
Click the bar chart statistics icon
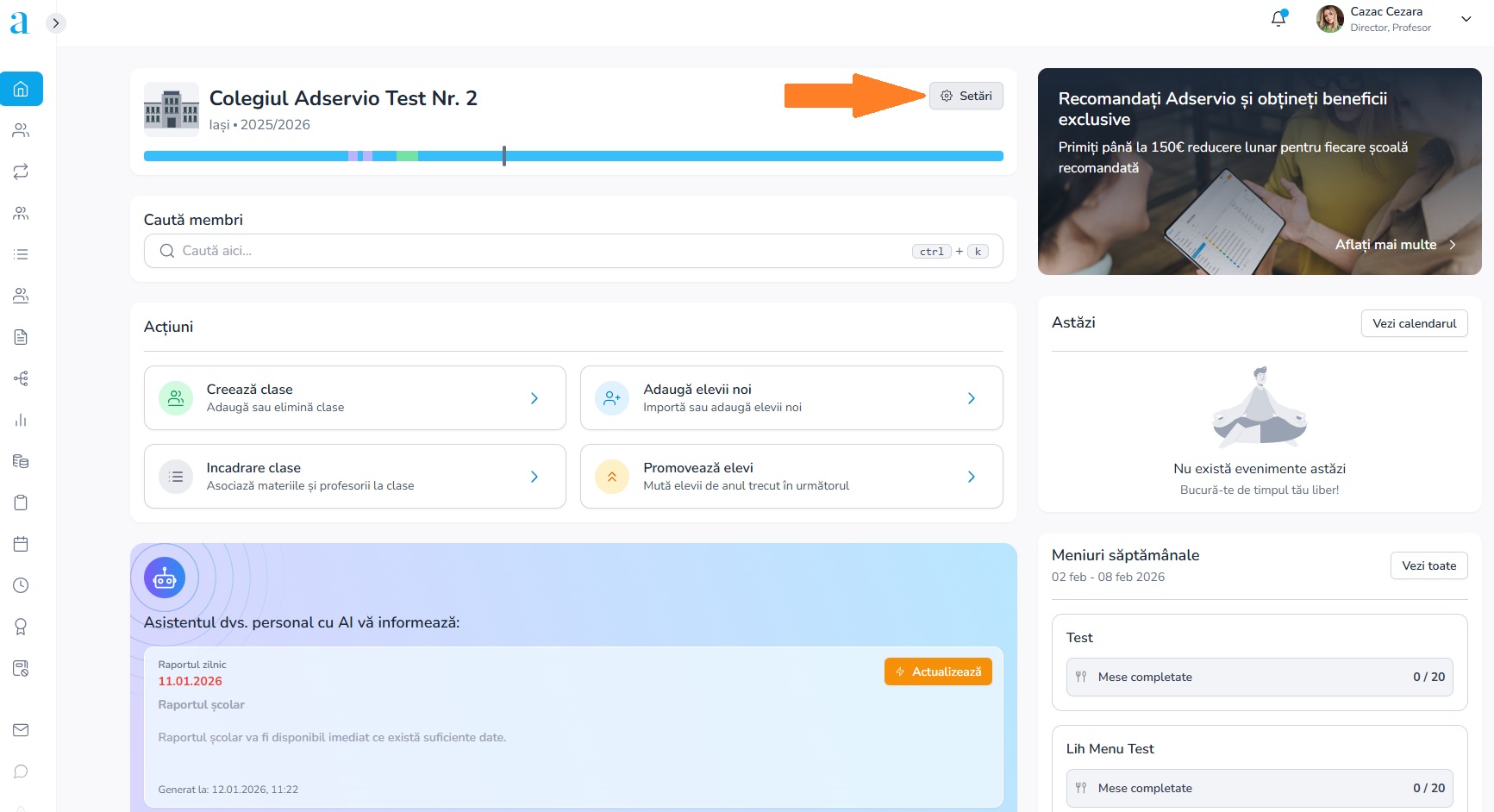tap(21, 420)
